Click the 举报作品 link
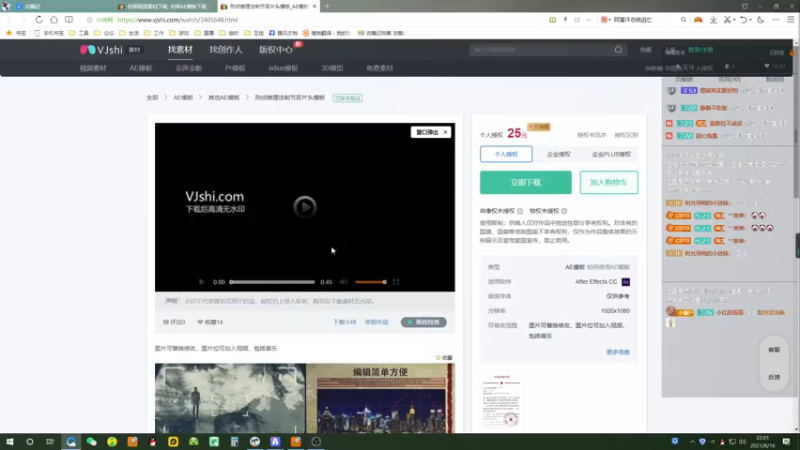This screenshot has width=800, height=450. [377, 322]
